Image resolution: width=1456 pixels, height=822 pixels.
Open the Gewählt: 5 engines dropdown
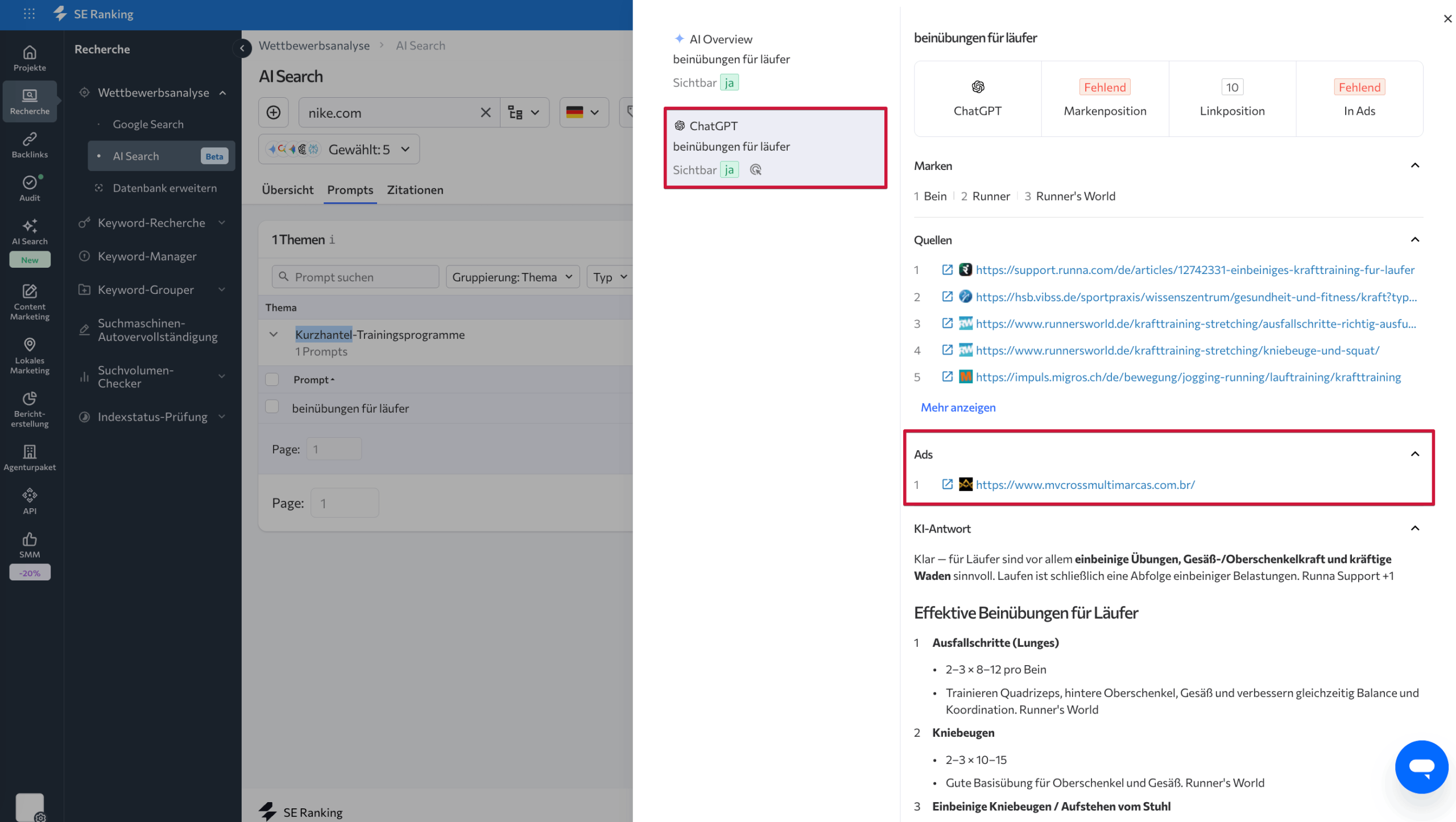click(339, 149)
